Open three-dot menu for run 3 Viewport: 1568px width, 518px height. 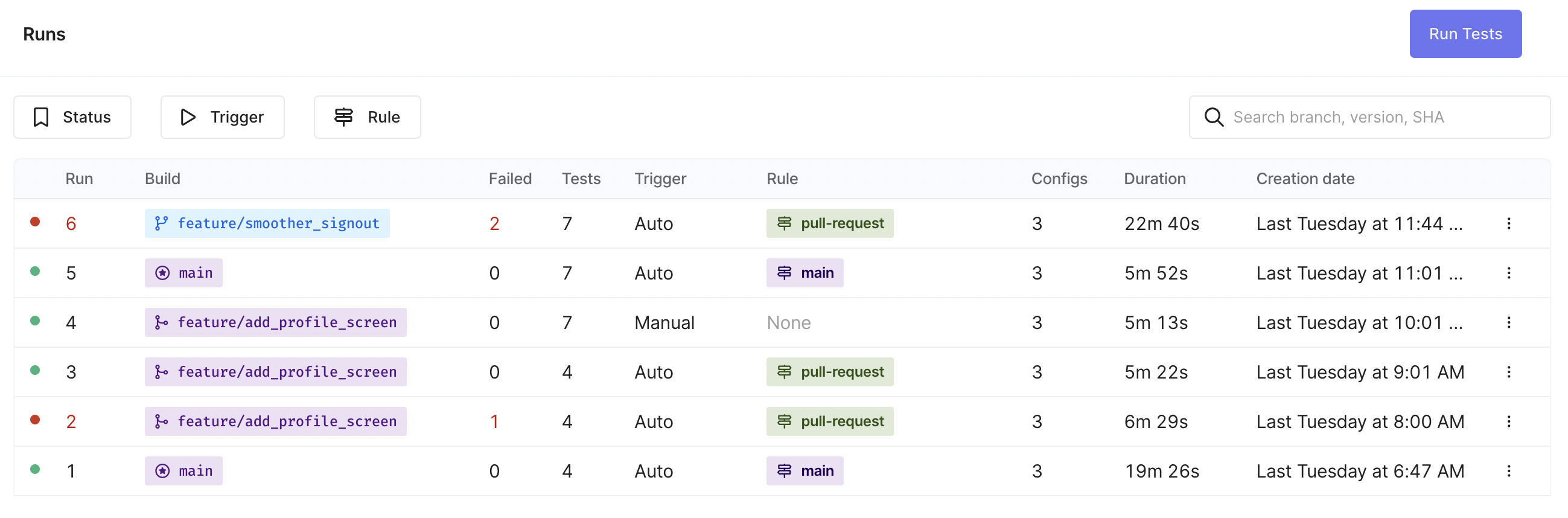[1508, 372]
